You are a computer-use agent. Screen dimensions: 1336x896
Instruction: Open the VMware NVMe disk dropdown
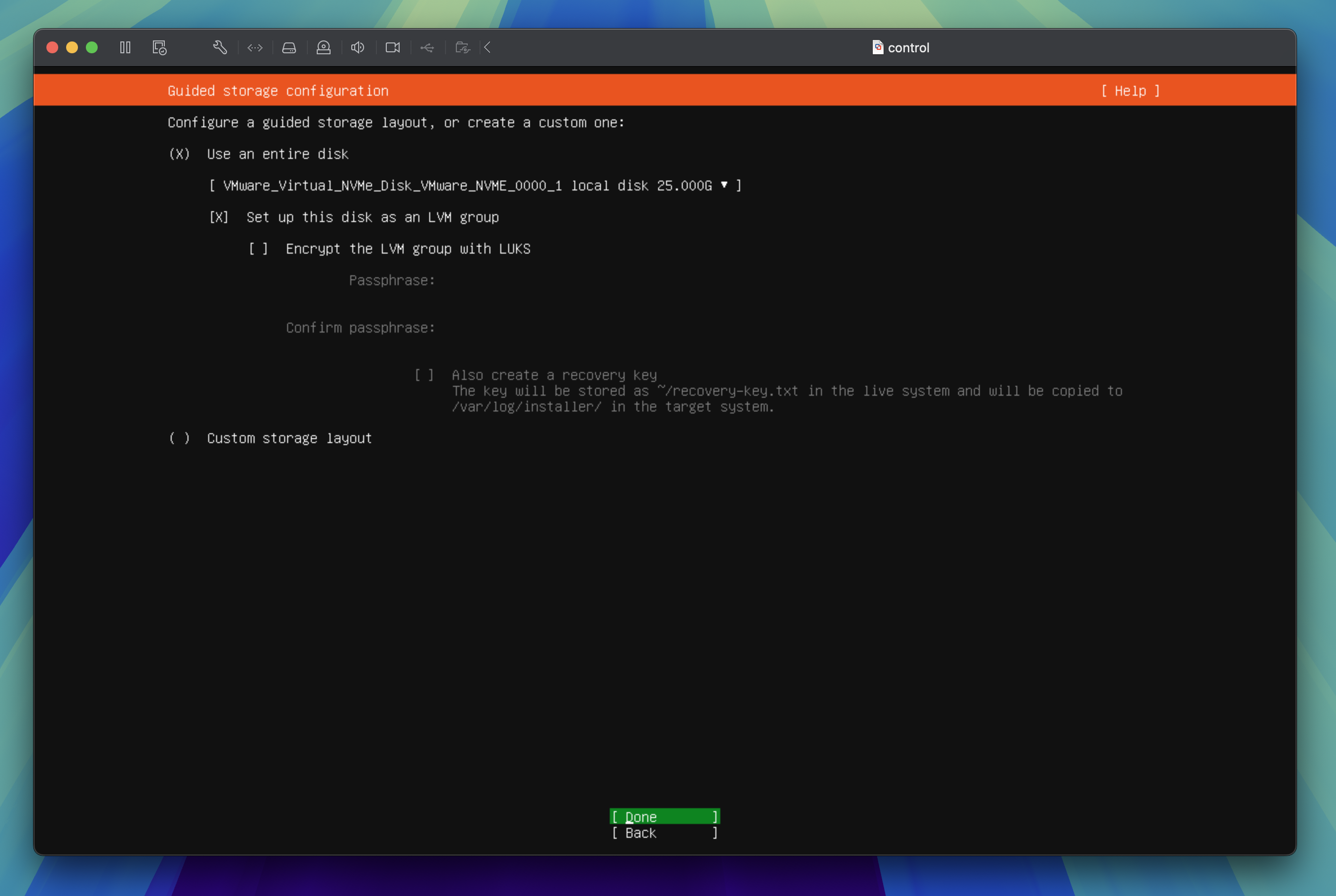pyautogui.click(x=475, y=186)
